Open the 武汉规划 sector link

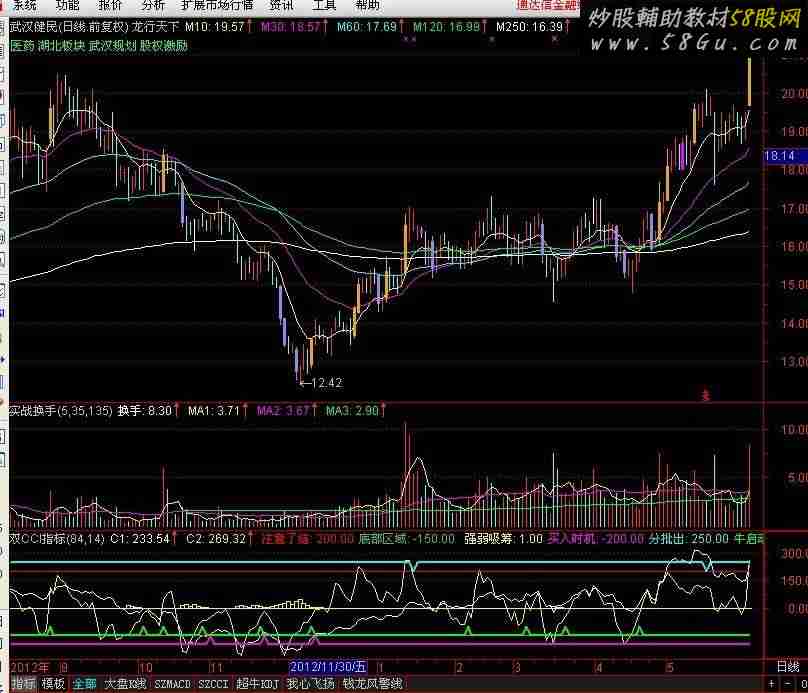coord(112,46)
